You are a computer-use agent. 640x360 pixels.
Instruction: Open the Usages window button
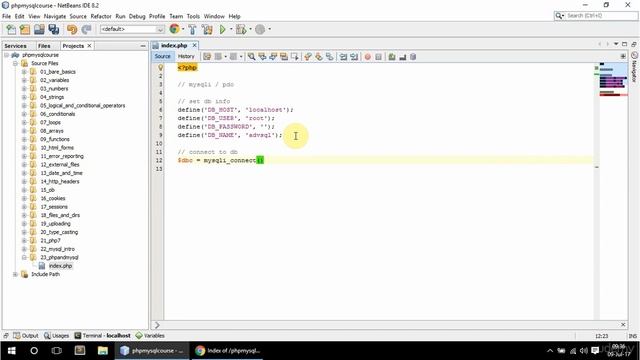(56, 336)
